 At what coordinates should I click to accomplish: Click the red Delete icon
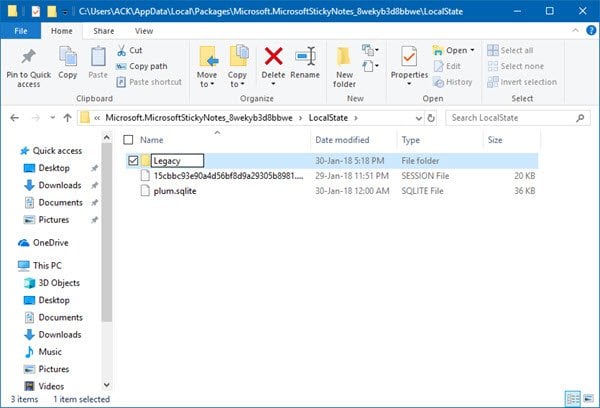[x=273, y=56]
